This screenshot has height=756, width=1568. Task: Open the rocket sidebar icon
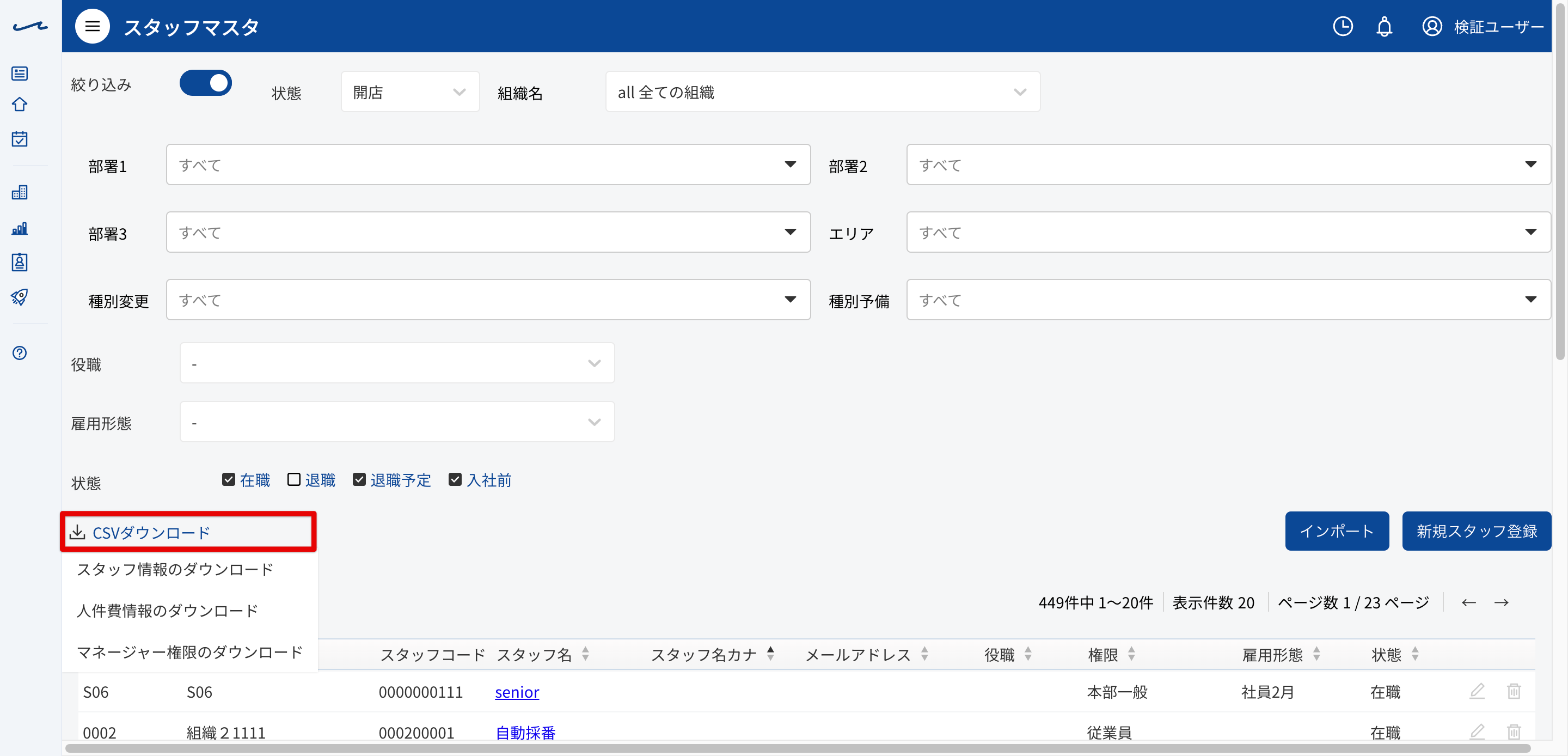(x=20, y=297)
